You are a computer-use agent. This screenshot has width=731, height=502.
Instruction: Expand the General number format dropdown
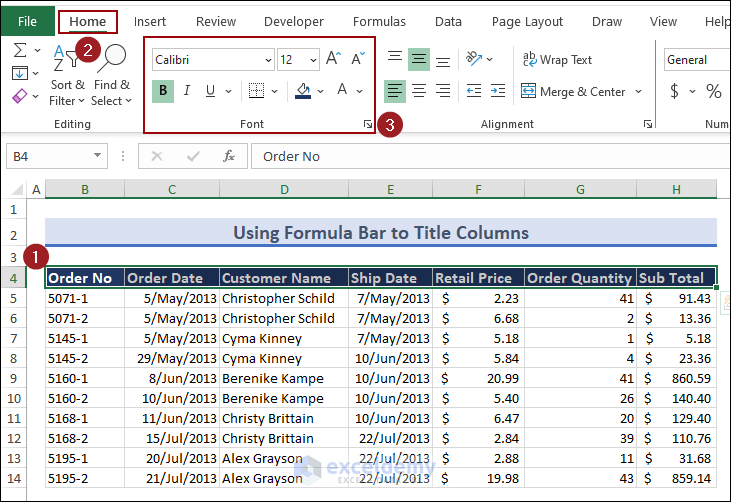click(696, 60)
